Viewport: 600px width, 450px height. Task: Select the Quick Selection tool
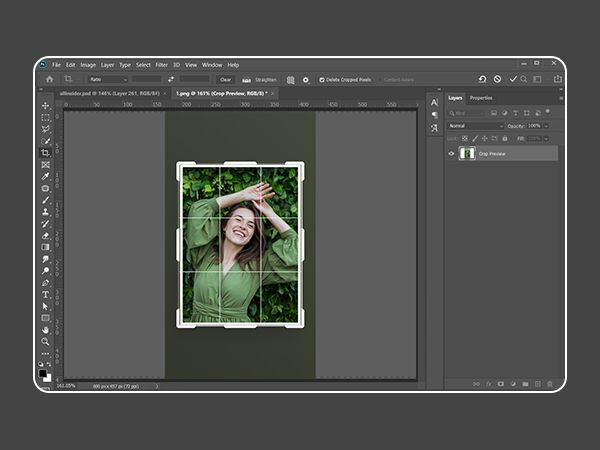click(x=46, y=141)
